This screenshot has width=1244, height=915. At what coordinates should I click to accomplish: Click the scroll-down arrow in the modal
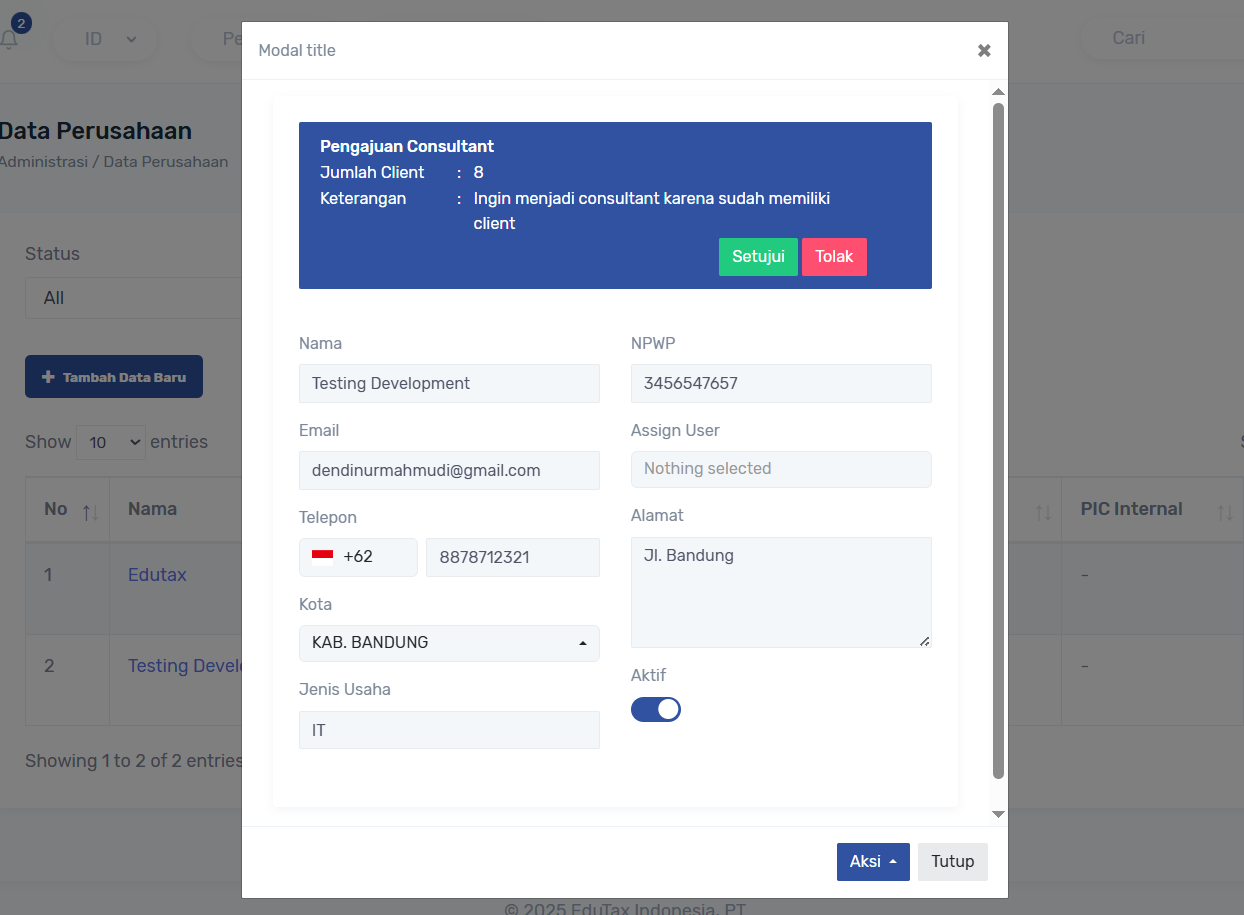[998, 814]
